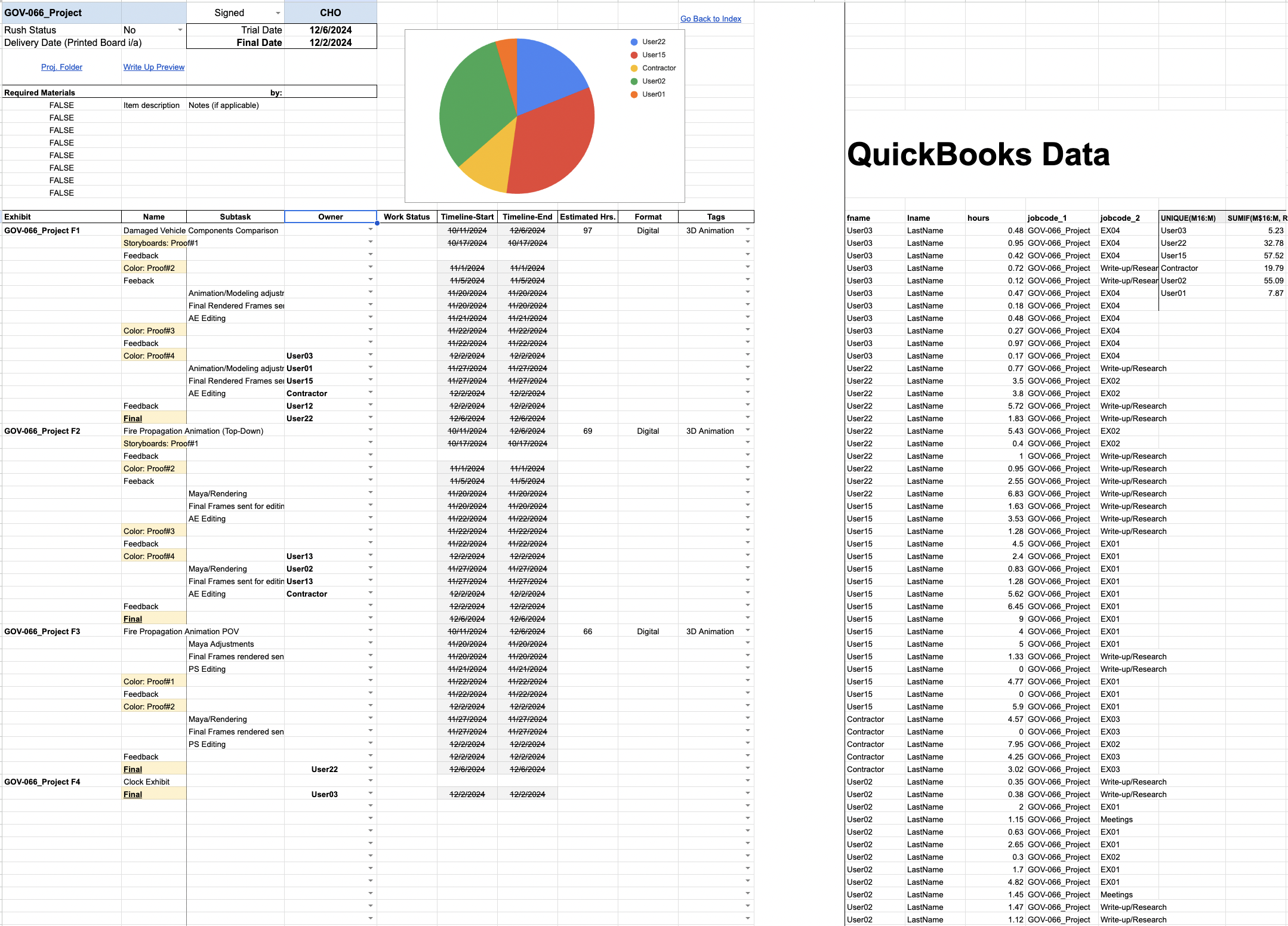Select PS Editing dated 11/21/2024
This screenshot has height=926, width=1288.
pyautogui.click(x=235, y=669)
